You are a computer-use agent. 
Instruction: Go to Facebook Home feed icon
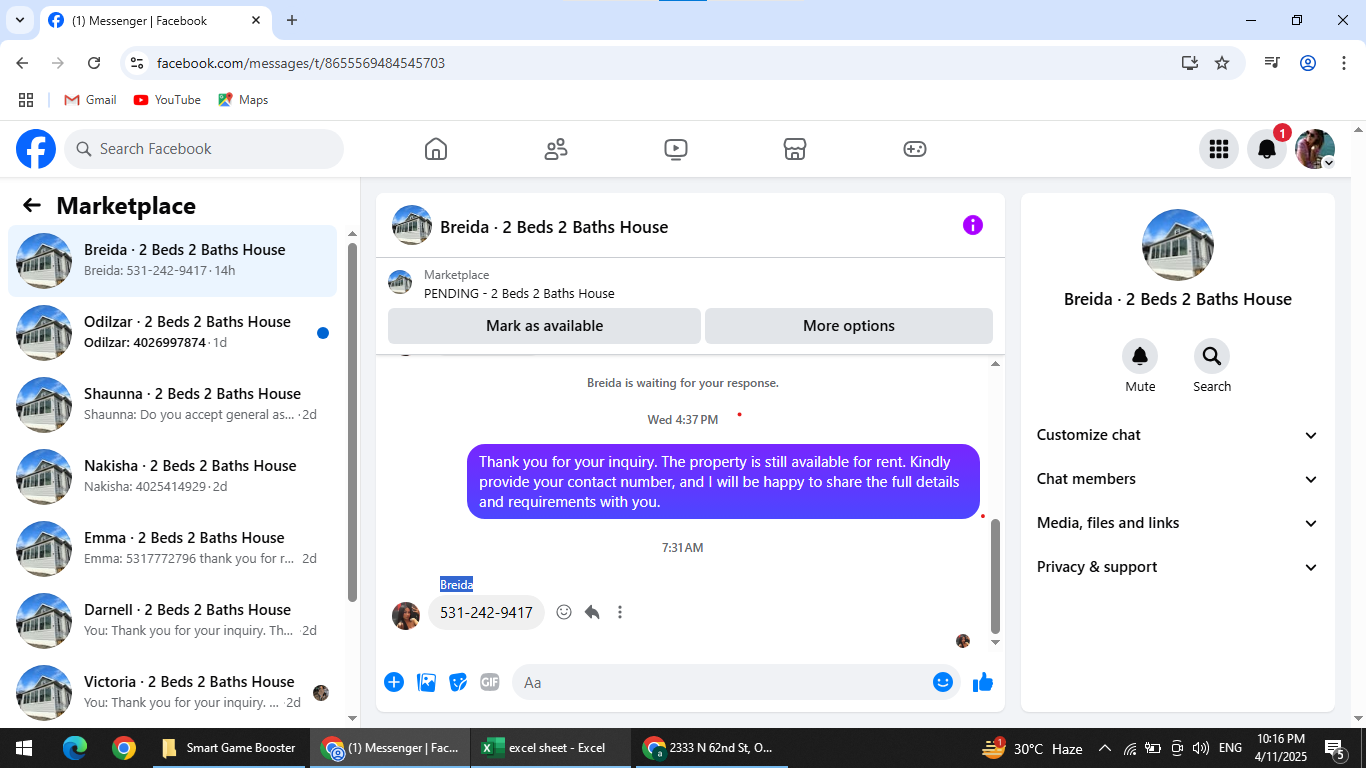pos(436,149)
